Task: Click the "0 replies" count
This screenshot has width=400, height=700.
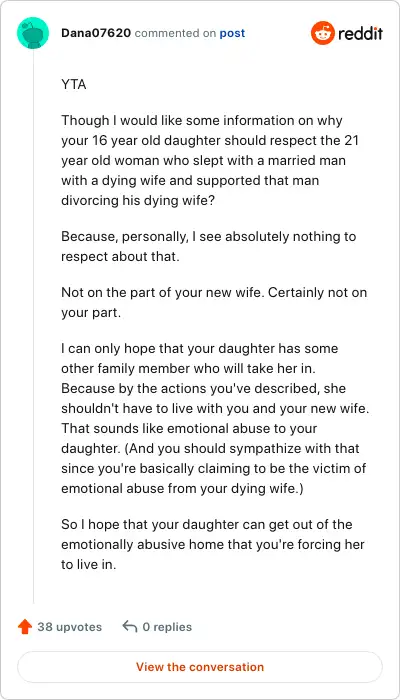Action: 167,627
